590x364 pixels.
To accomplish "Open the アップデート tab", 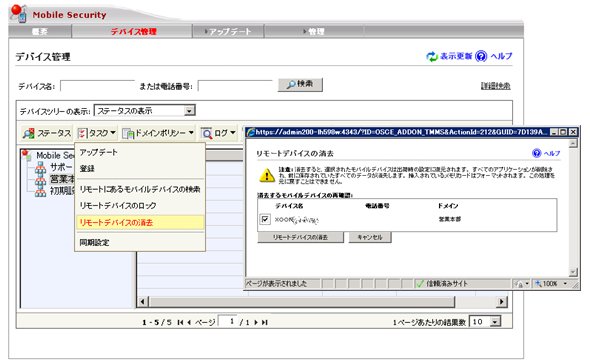I will tap(228, 32).
